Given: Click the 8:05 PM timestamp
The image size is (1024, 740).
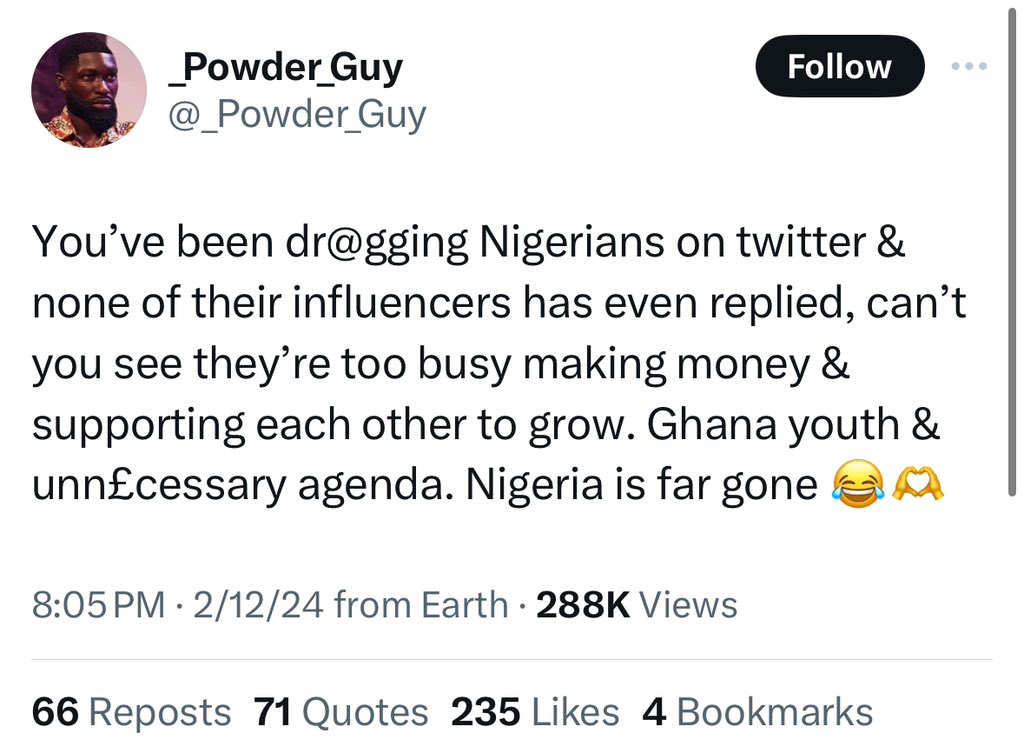Looking at the screenshot, I should [99, 605].
